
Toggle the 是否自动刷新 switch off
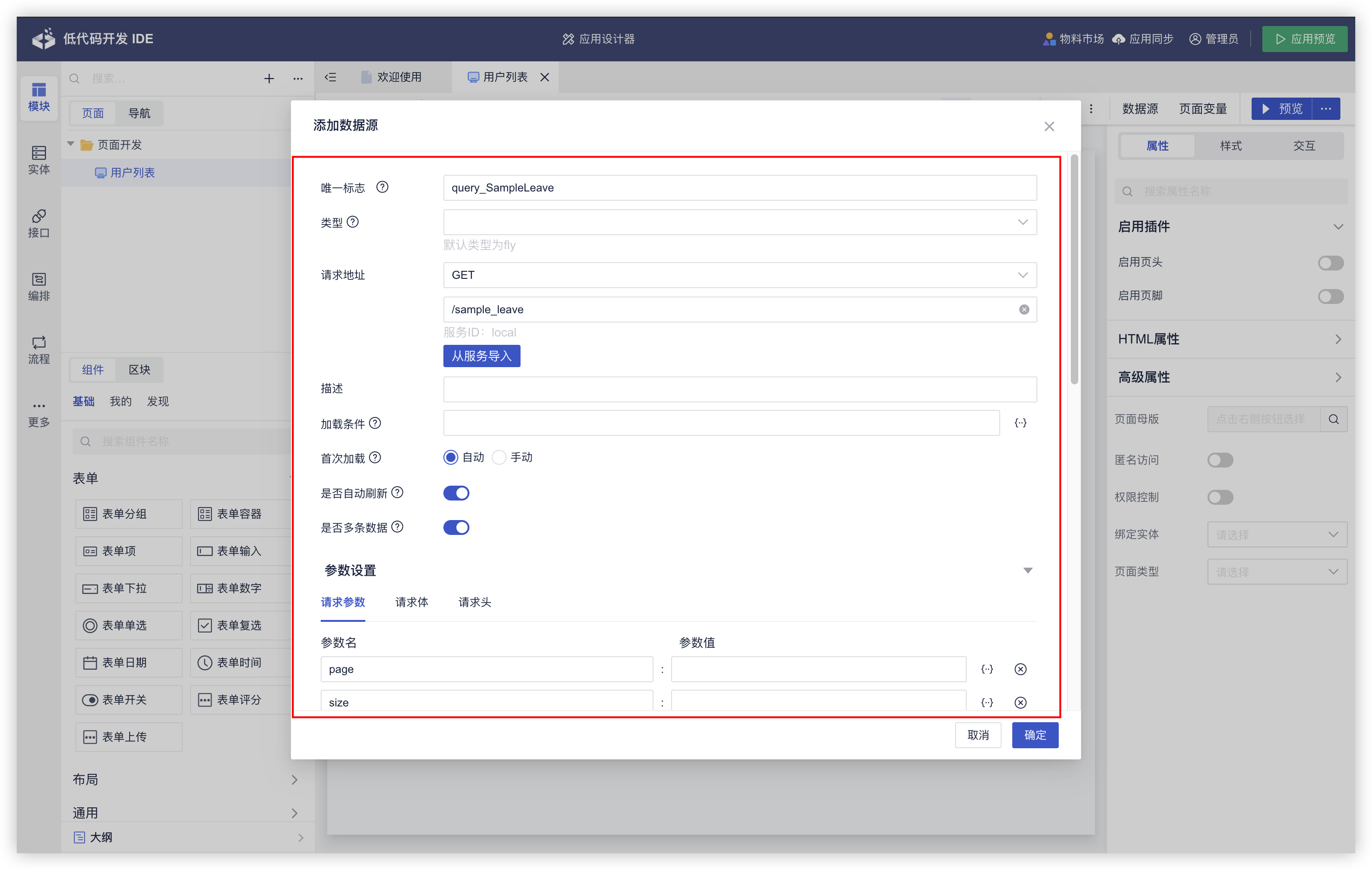[x=456, y=493]
